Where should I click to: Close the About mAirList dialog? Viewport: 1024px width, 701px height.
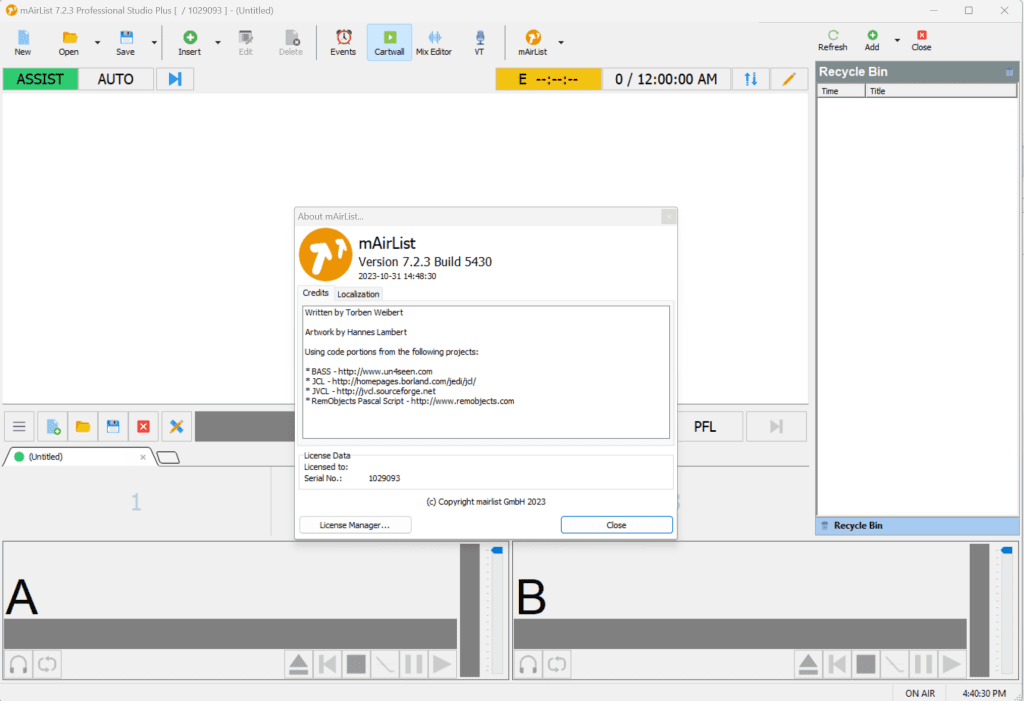point(616,525)
